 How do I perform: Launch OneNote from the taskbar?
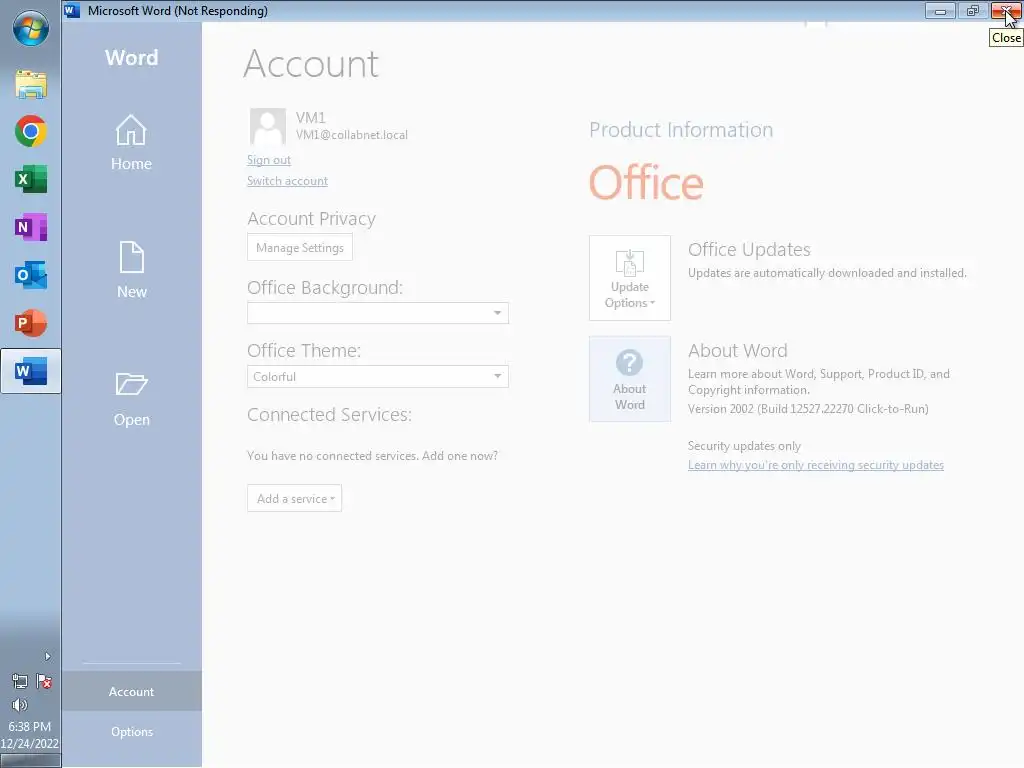[31, 227]
